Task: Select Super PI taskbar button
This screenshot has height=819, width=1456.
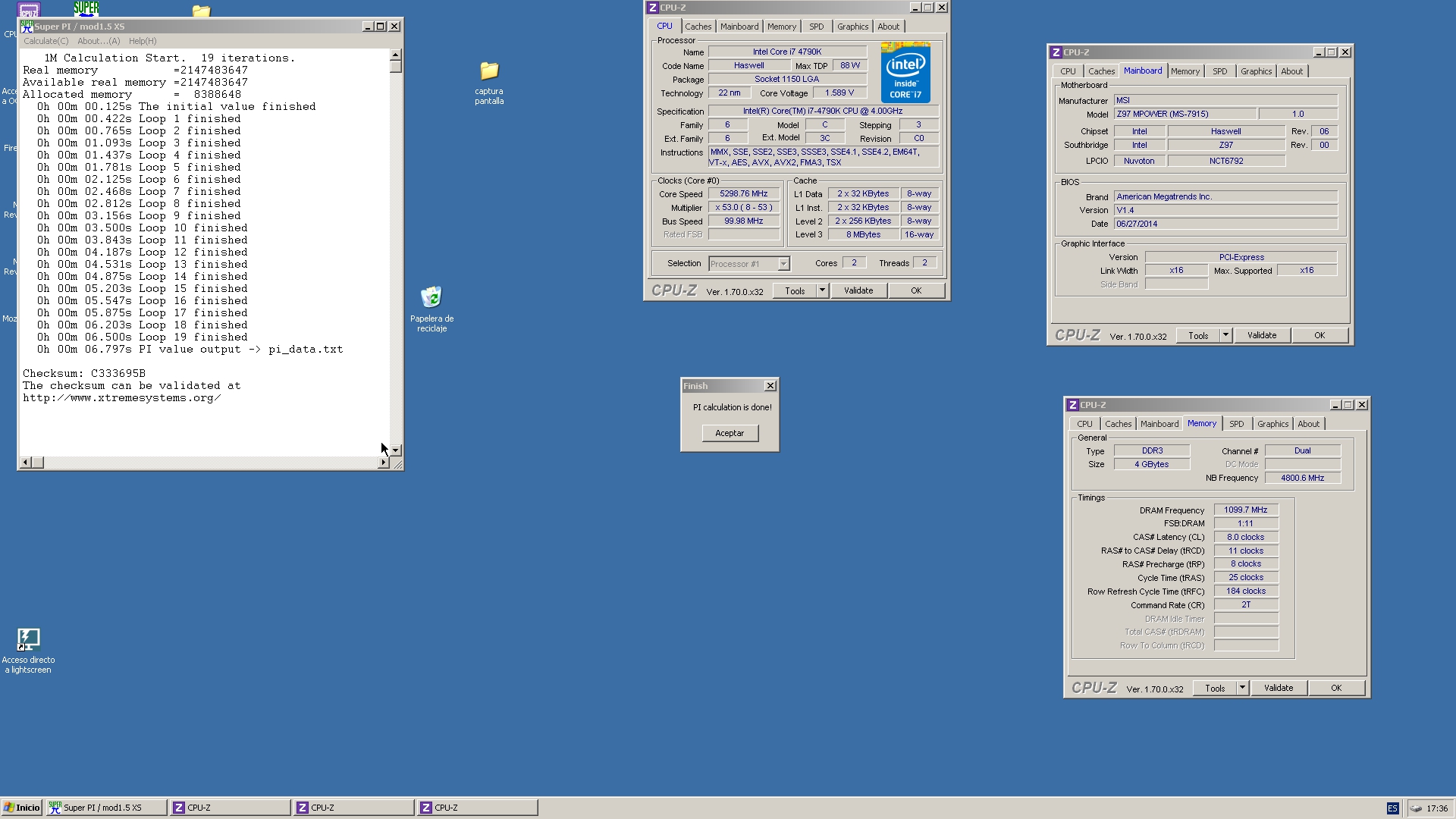Action: [x=106, y=808]
